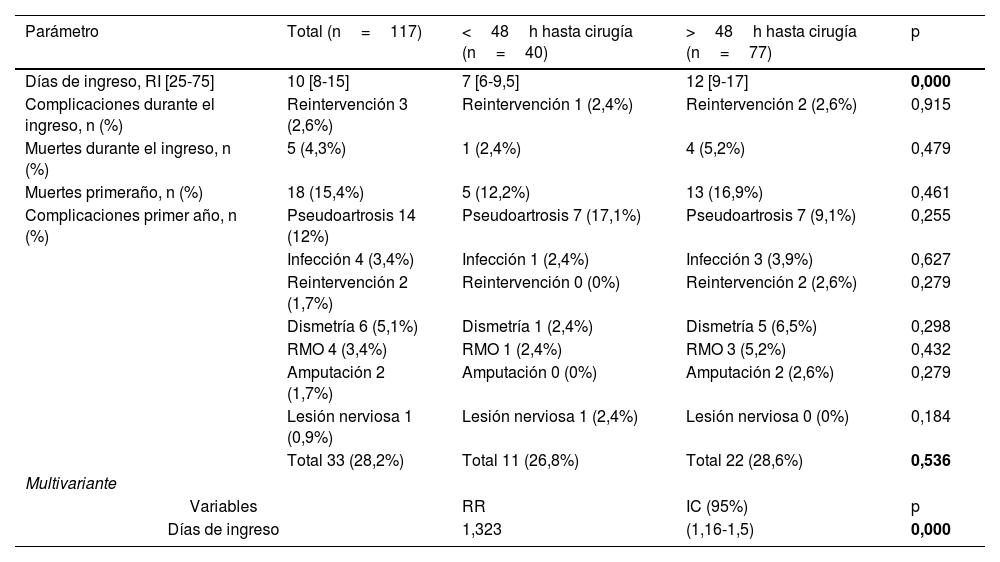Click the "Lesión nerviosa 1 (2,4%)" cell
Image resolution: width=1000 pixels, height=562 pixels.
click(x=549, y=416)
